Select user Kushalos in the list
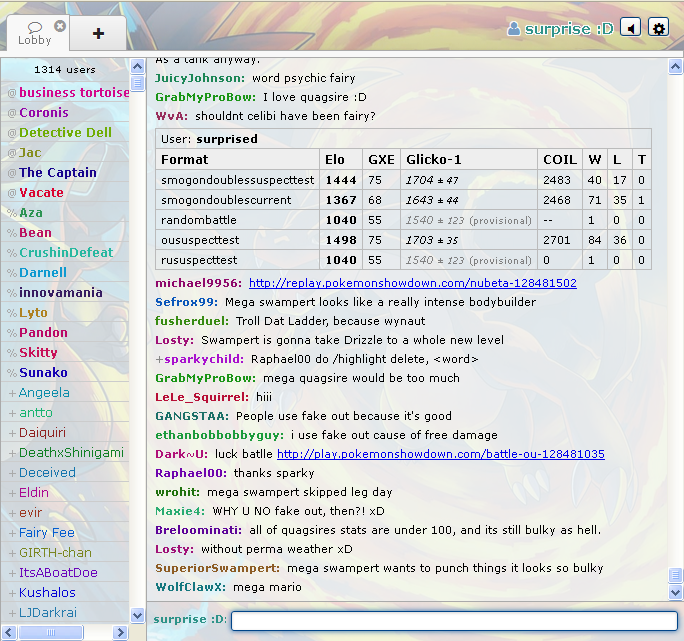 (65, 593)
